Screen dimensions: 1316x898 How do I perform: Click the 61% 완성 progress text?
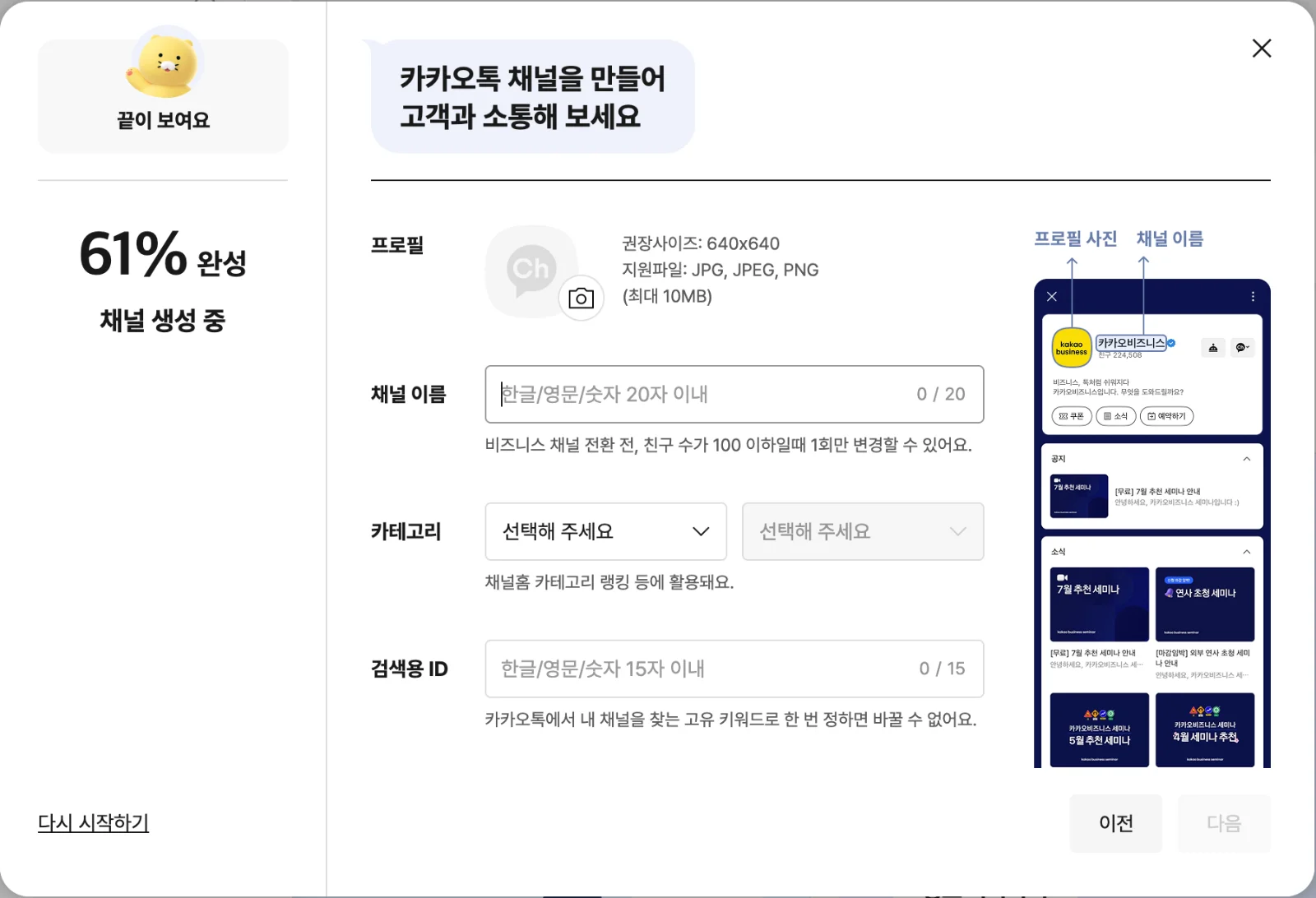163,254
